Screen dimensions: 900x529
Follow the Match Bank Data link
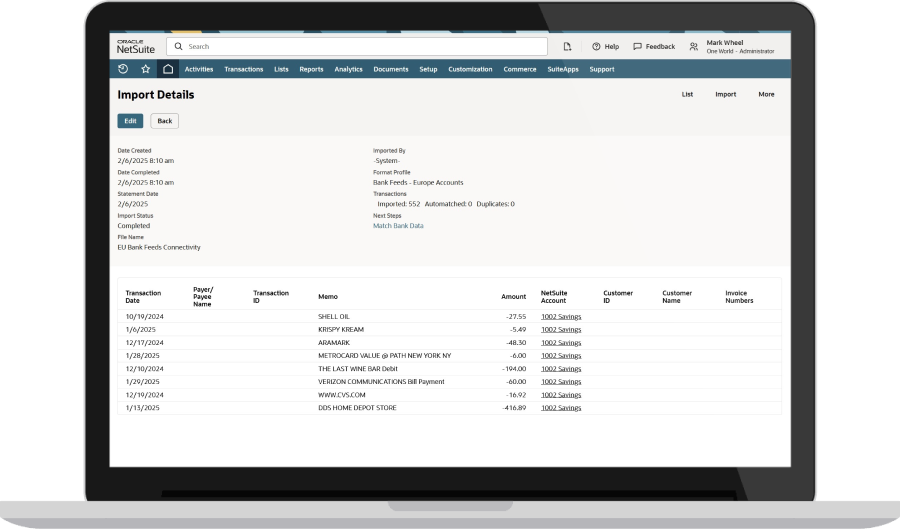[x=398, y=226]
